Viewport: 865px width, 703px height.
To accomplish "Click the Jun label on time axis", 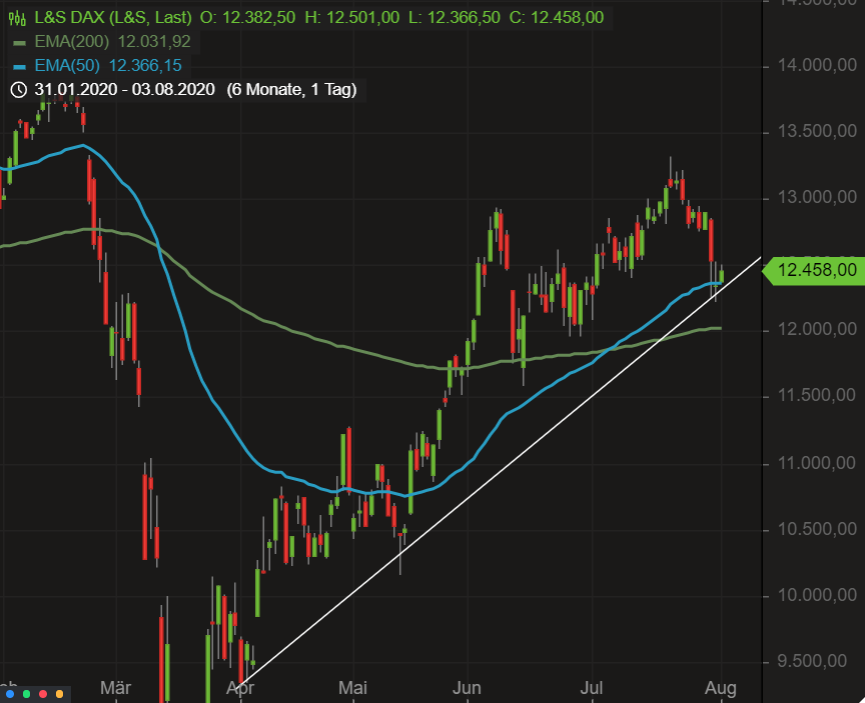I will pyautogui.click(x=467, y=688).
